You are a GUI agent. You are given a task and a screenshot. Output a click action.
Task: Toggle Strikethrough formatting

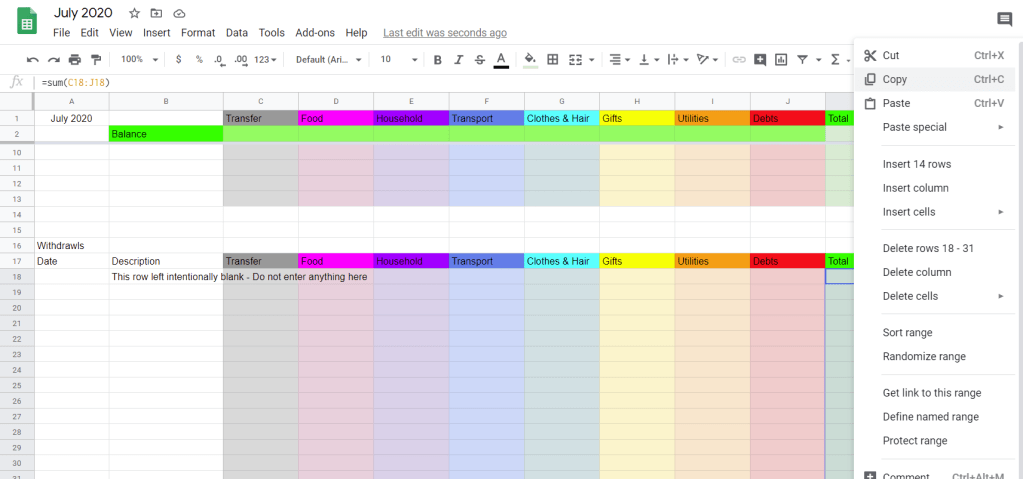(x=480, y=60)
